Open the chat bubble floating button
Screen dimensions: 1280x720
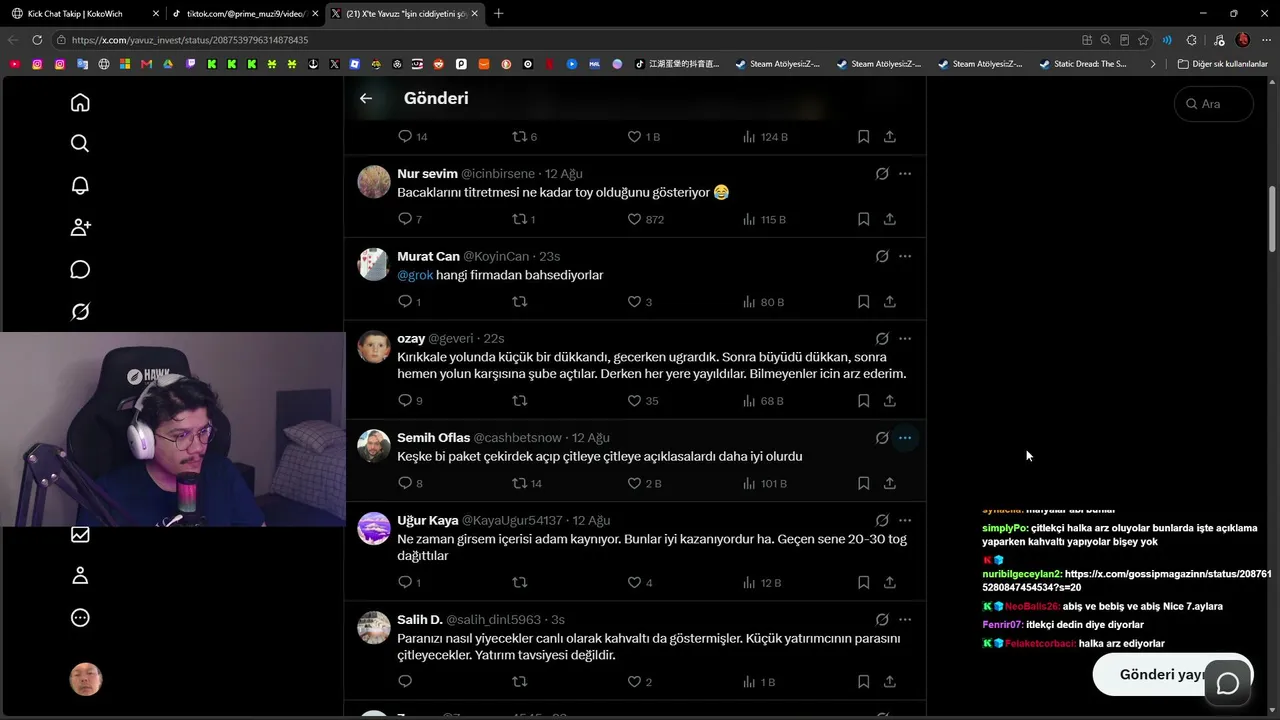pyautogui.click(x=1228, y=683)
